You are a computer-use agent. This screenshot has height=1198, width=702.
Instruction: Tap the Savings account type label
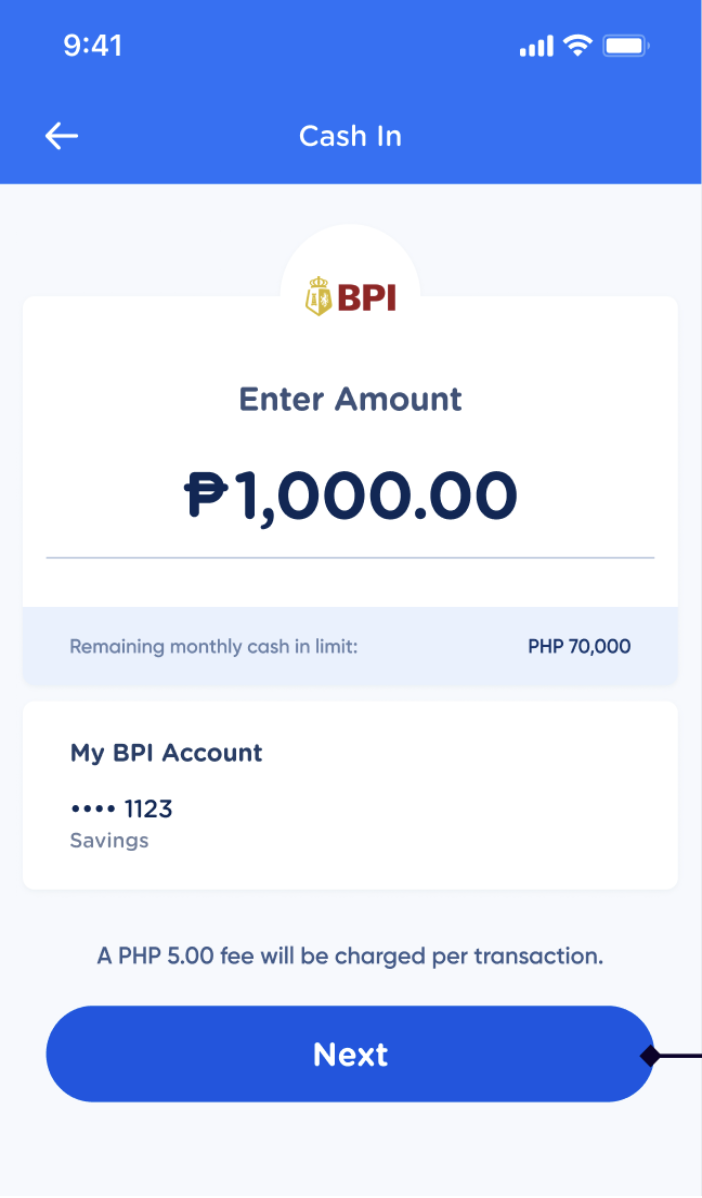[108, 841]
